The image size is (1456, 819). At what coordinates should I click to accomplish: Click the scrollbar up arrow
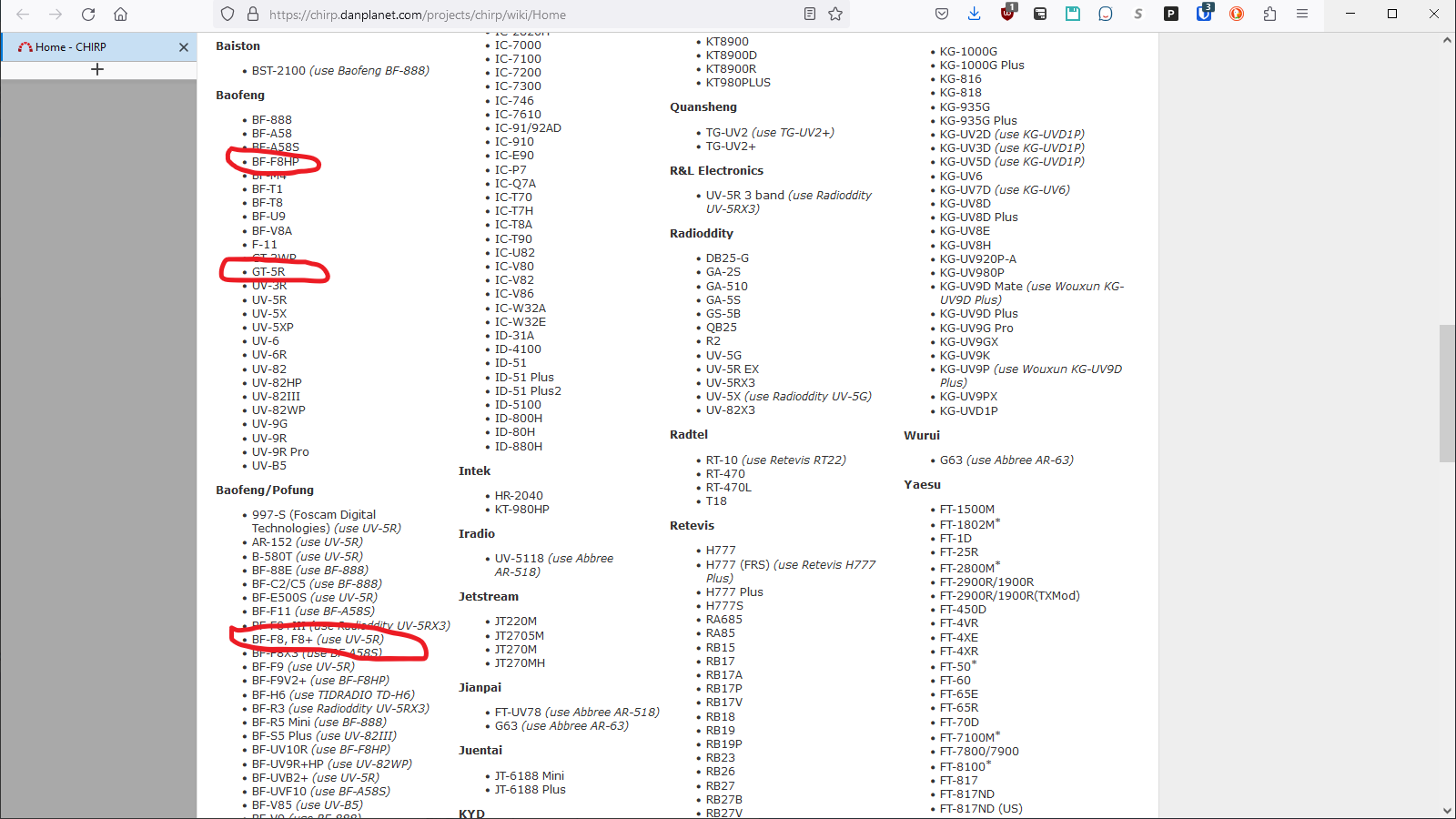[1447, 41]
